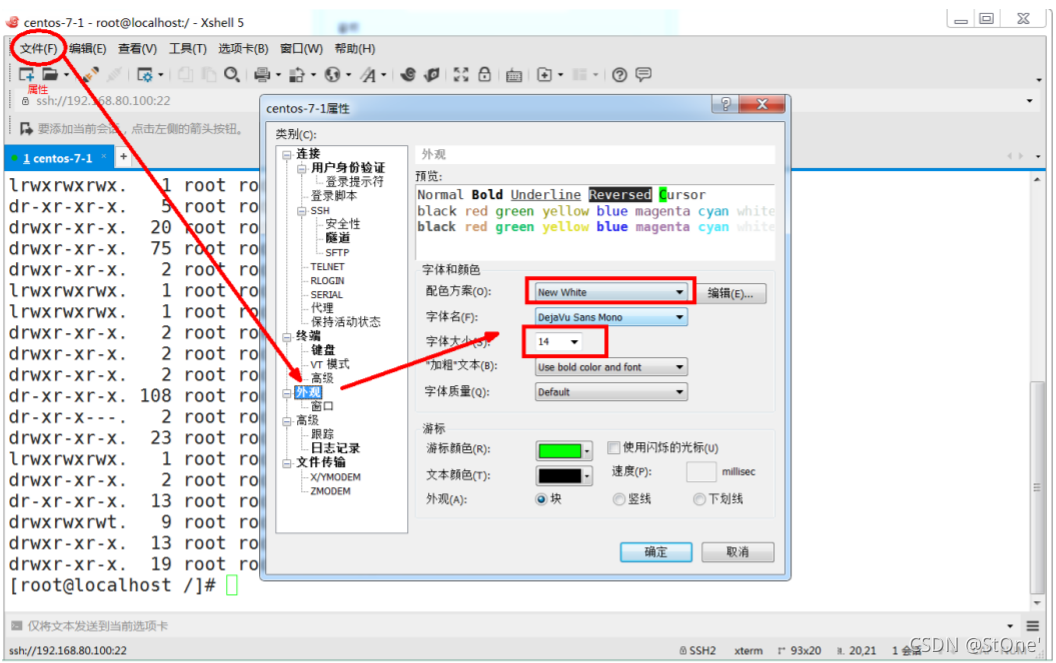
Task: Select 隧道 under SSH in the tree
Action: click(x=337, y=238)
